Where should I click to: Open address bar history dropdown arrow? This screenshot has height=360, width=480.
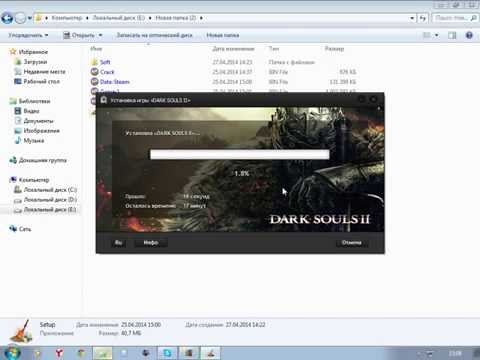point(412,18)
